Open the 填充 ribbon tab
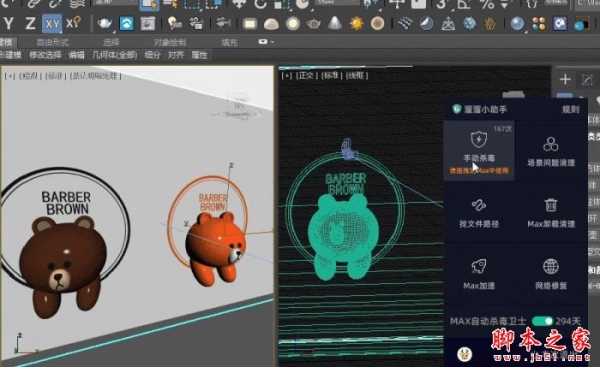 point(229,42)
